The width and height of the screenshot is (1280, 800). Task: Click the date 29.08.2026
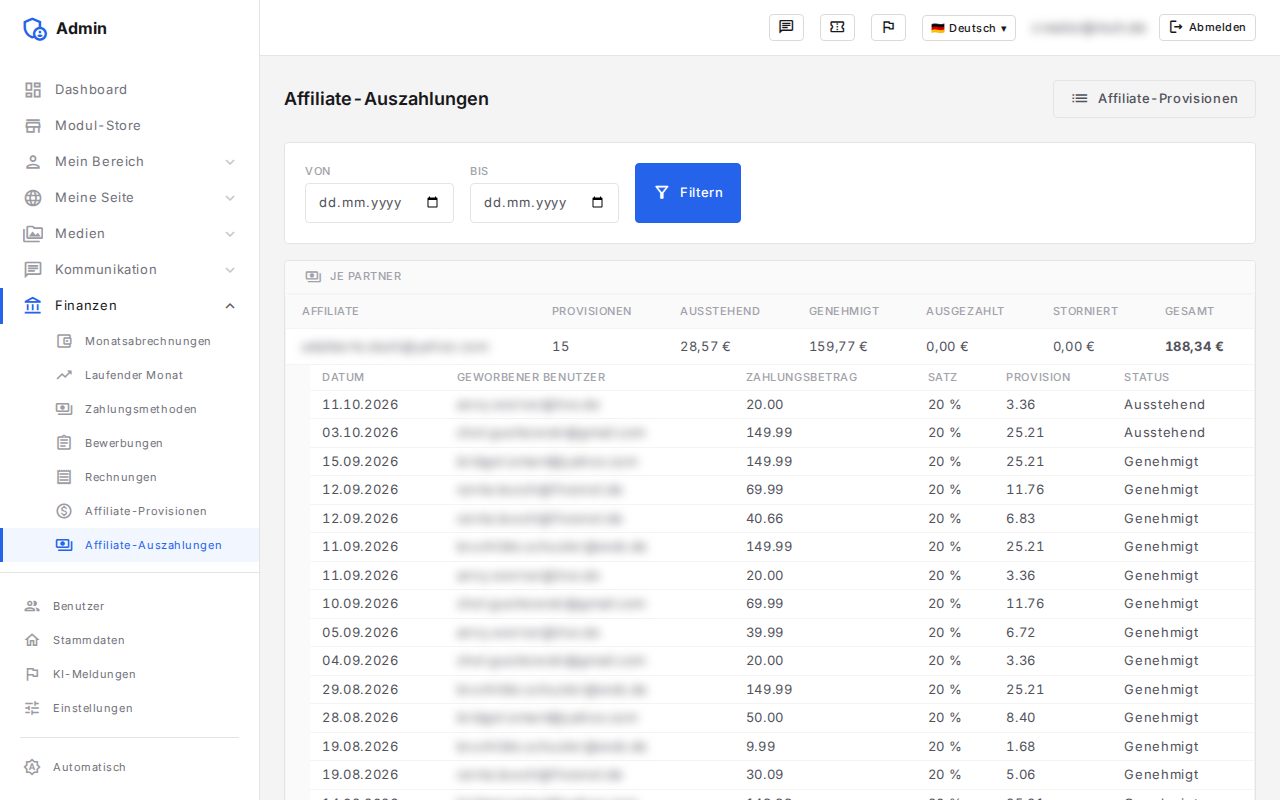pos(360,690)
